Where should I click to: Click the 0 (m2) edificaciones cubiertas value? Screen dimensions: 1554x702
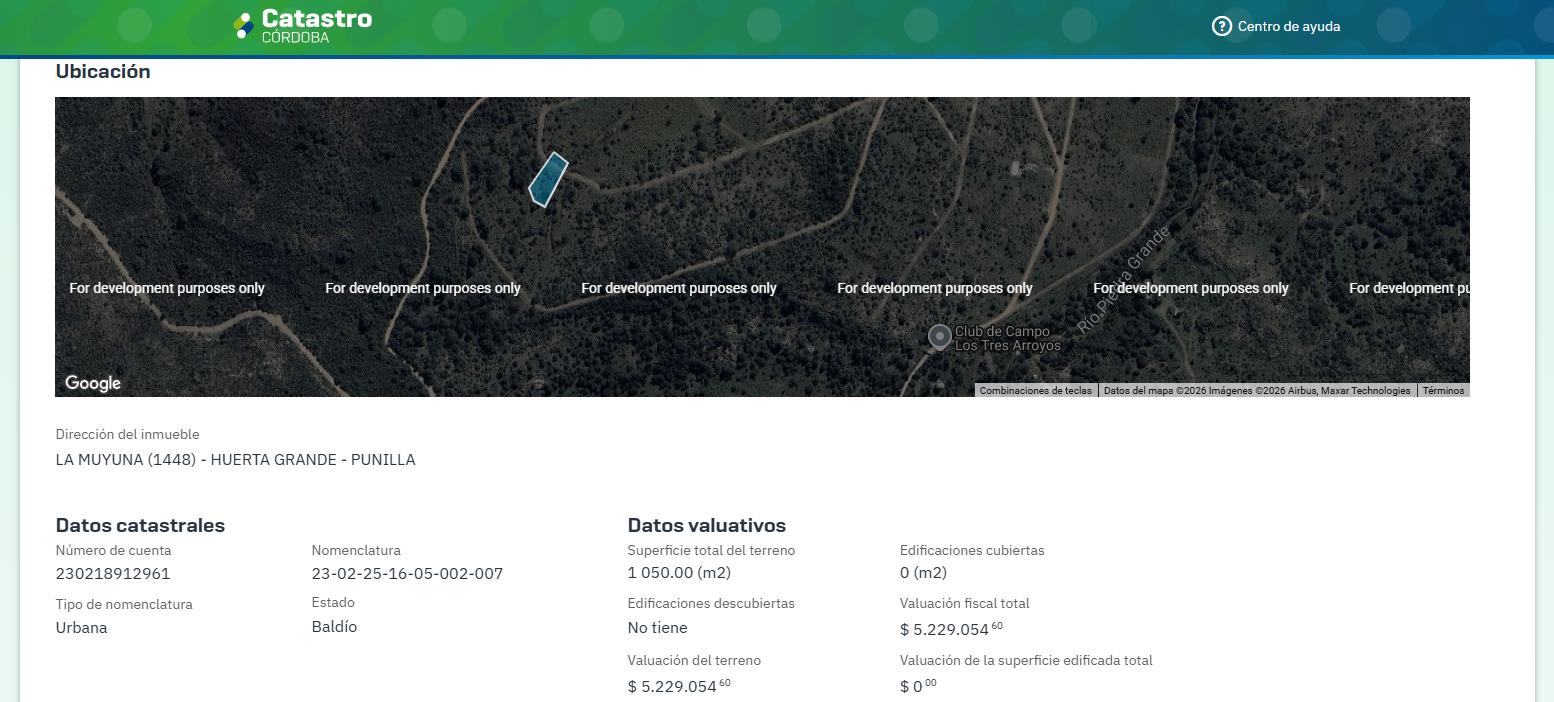[x=923, y=573]
